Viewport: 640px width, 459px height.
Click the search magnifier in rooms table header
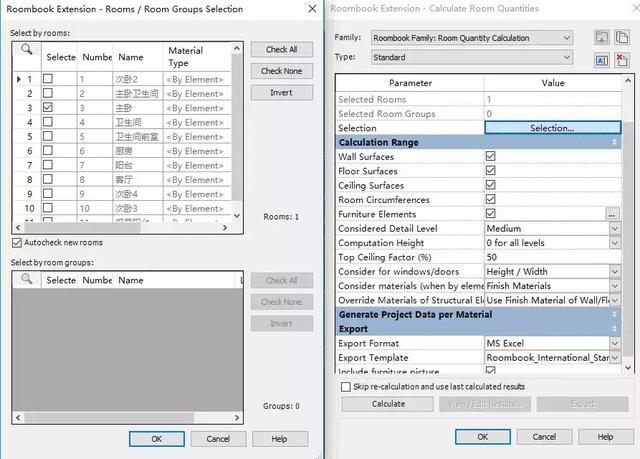click(27, 50)
